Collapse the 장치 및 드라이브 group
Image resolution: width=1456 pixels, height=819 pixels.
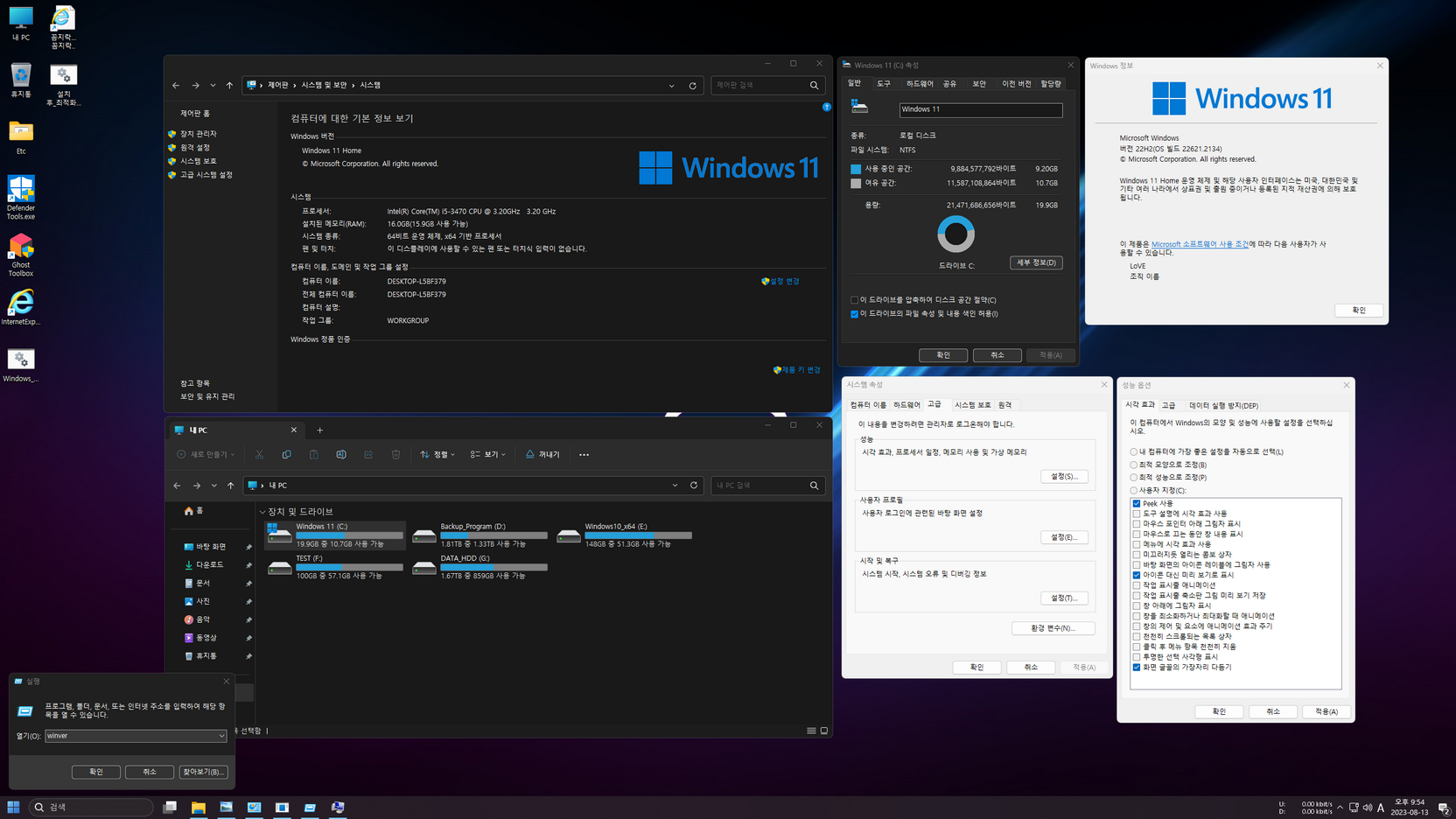click(x=262, y=511)
